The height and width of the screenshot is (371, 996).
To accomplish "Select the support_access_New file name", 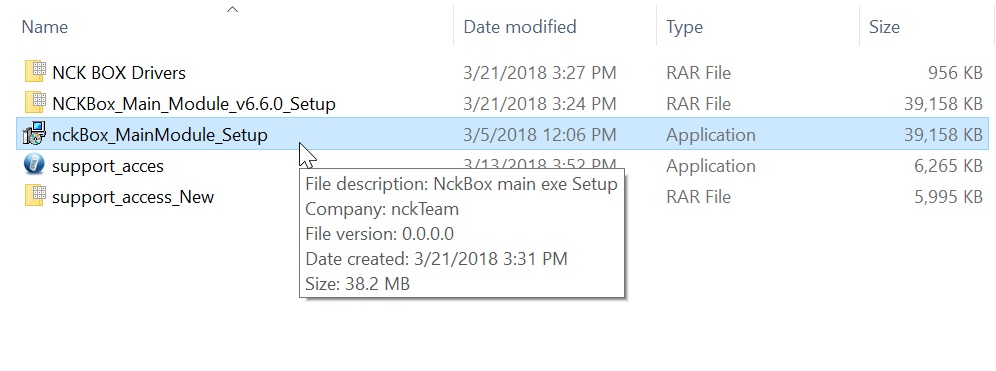I will pos(133,197).
